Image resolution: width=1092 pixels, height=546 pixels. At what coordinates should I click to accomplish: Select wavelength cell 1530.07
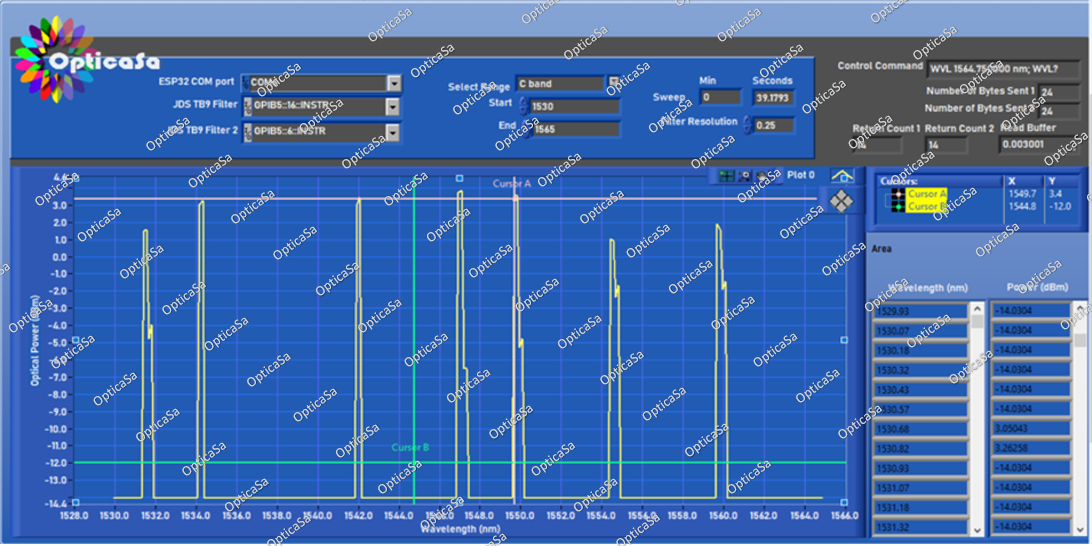[920, 331]
